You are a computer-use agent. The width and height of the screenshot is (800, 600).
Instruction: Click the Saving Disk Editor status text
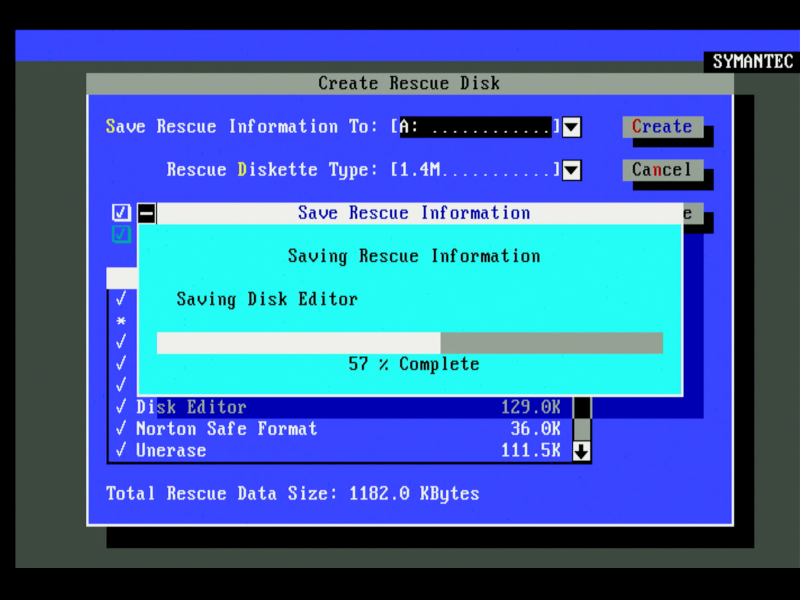[x=267, y=299]
